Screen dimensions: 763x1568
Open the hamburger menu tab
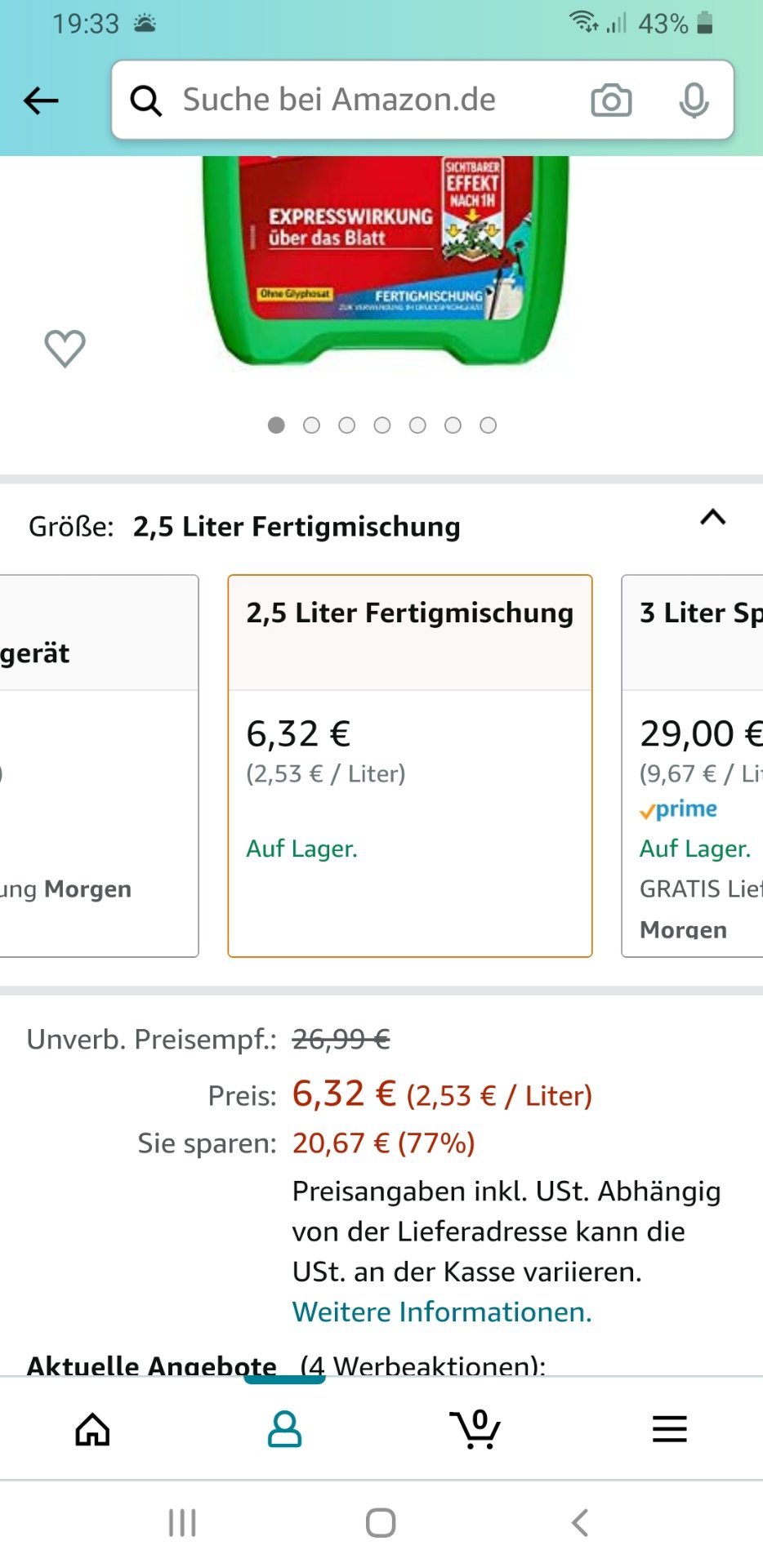click(x=669, y=1429)
